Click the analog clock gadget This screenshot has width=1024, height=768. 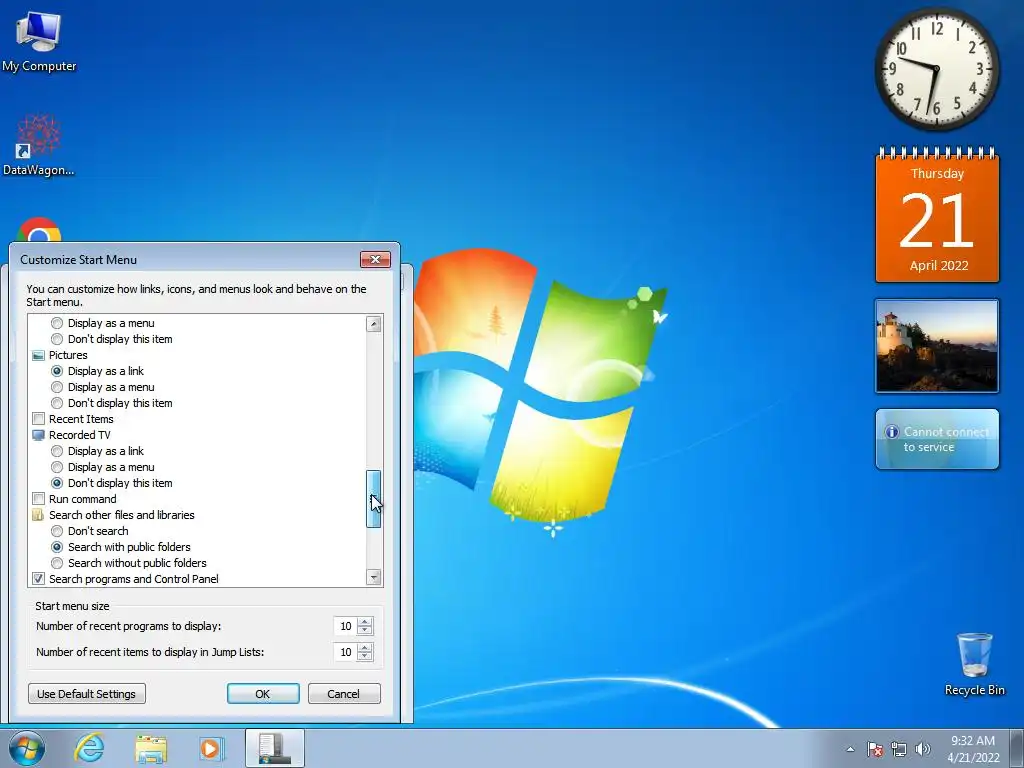coord(936,69)
